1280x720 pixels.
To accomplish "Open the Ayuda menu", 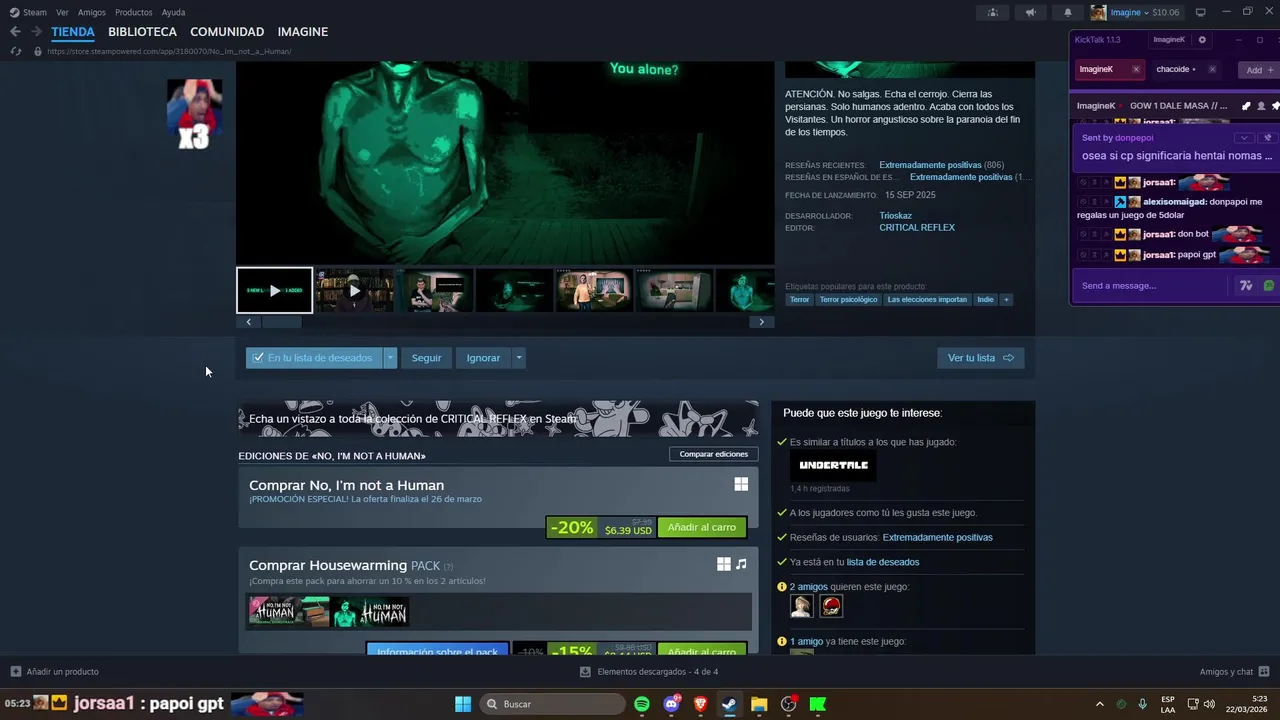I will [x=173, y=12].
